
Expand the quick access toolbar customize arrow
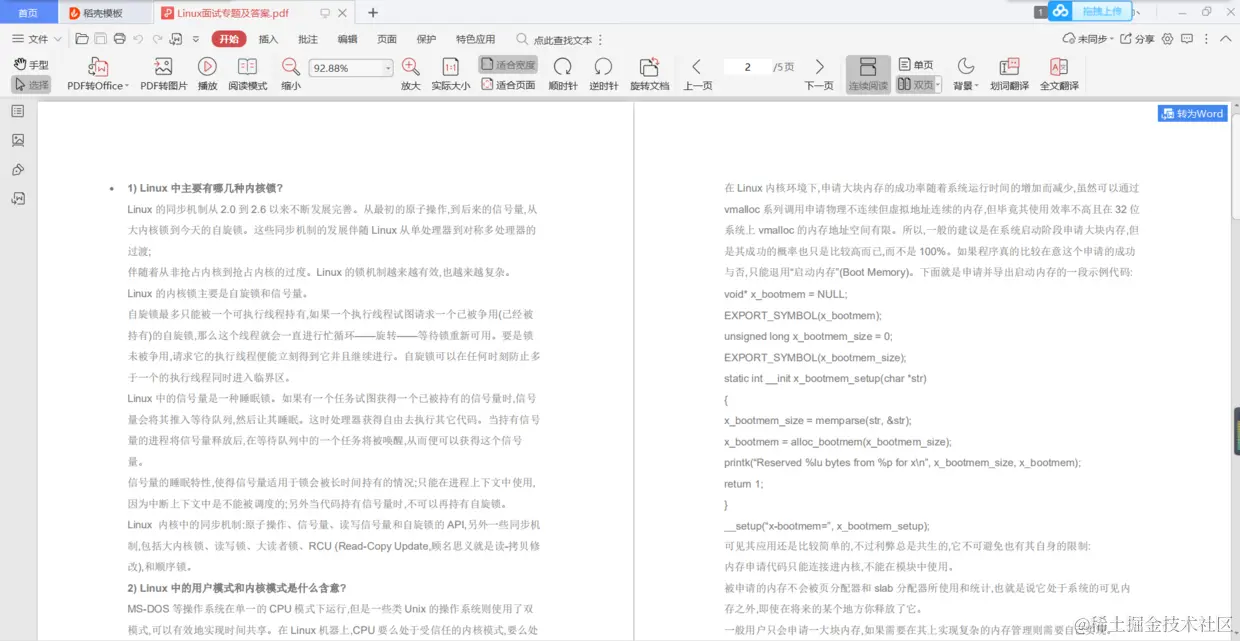pyautogui.click(x=196, y=40)
